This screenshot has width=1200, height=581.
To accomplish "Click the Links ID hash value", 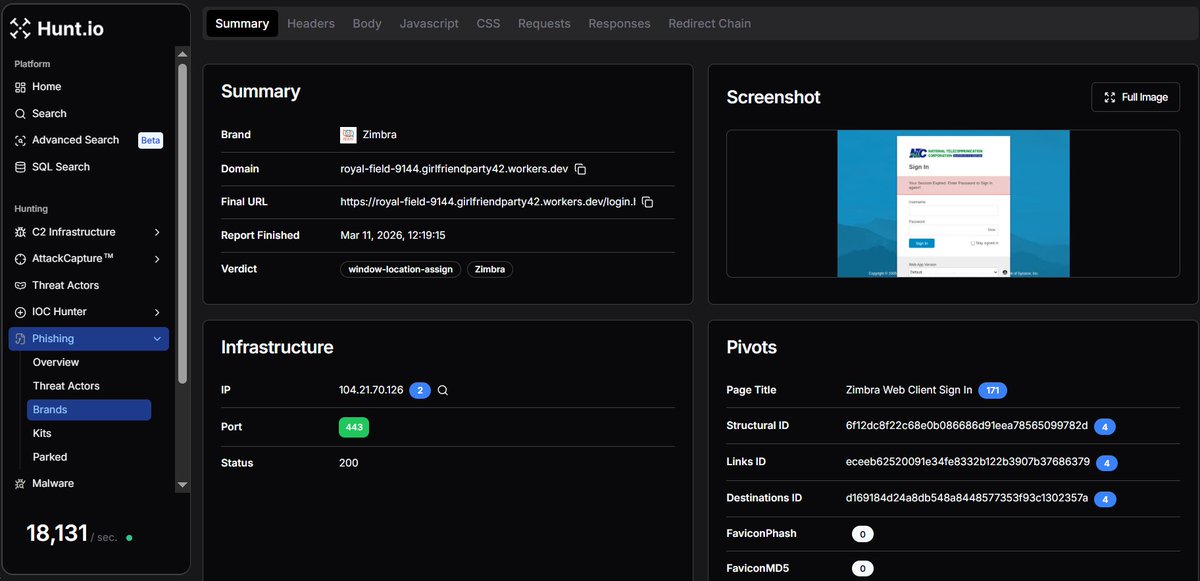I will (x=968, y=462).
